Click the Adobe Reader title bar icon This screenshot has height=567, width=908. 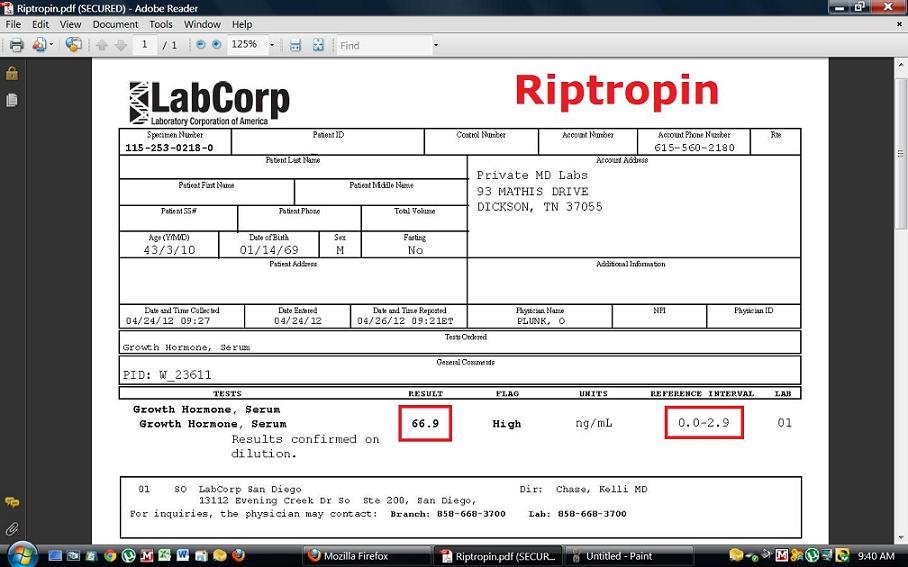(7, 8)
